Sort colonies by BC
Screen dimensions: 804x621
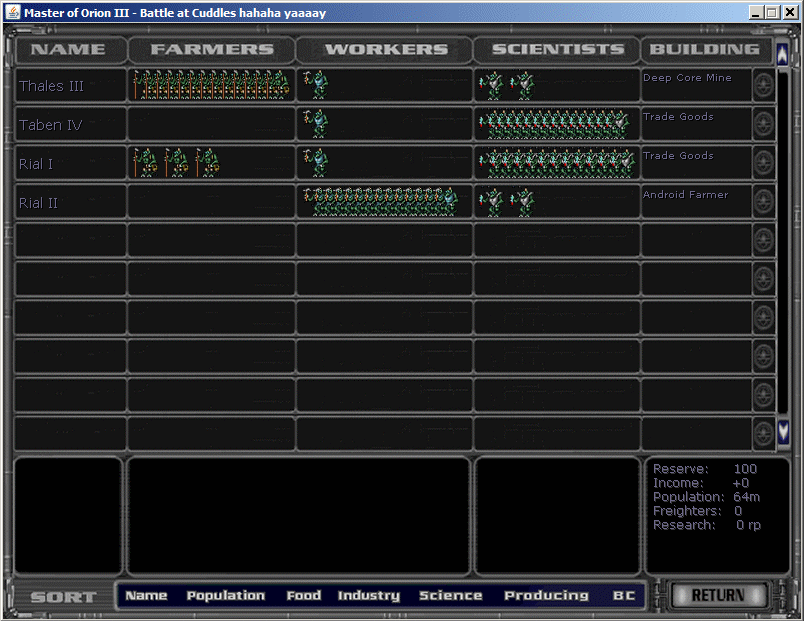[x=624, y=595]
